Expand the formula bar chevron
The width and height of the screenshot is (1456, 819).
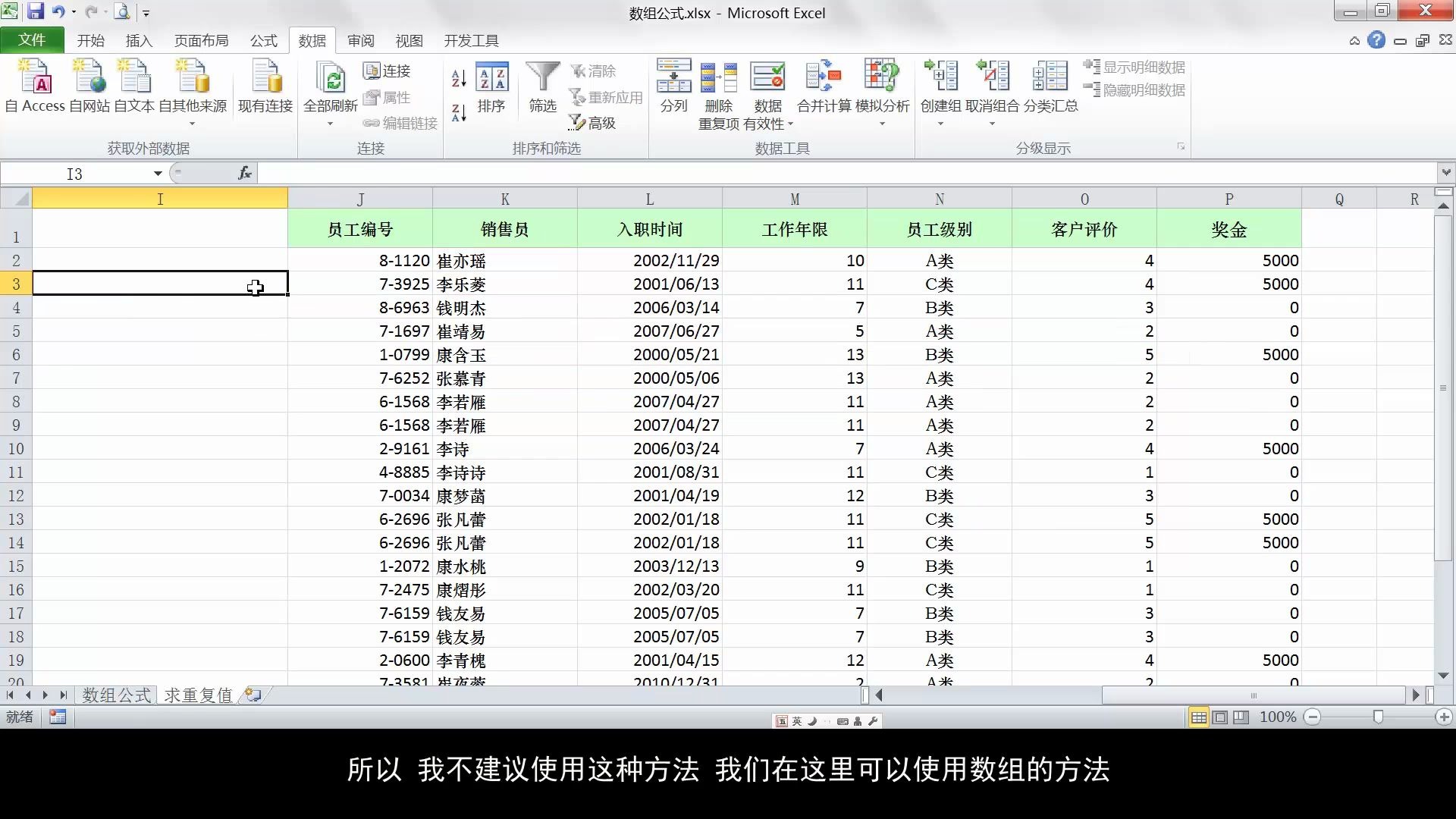tap(1445, 173)
